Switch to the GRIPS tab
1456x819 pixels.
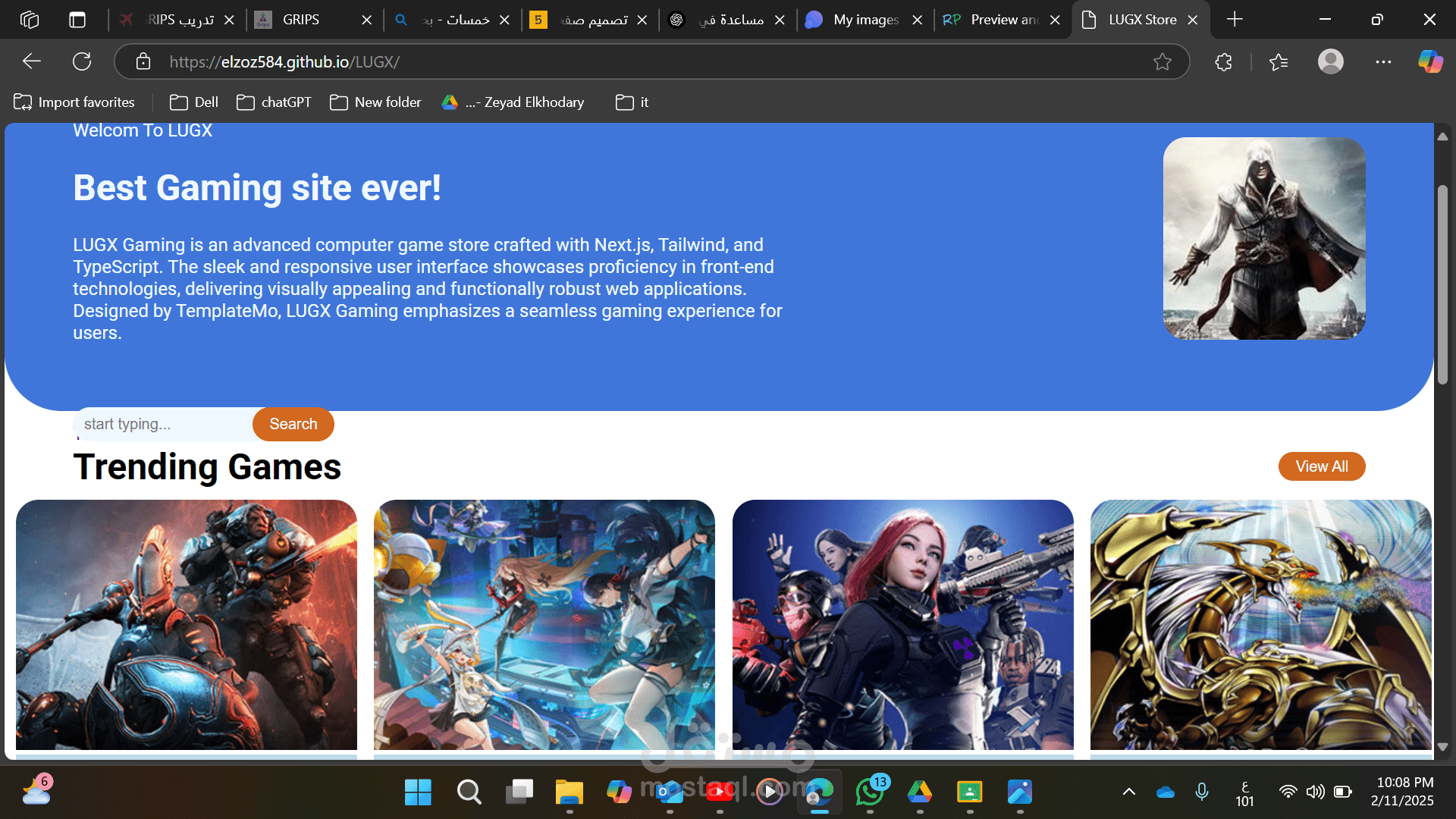click(301, 20)
